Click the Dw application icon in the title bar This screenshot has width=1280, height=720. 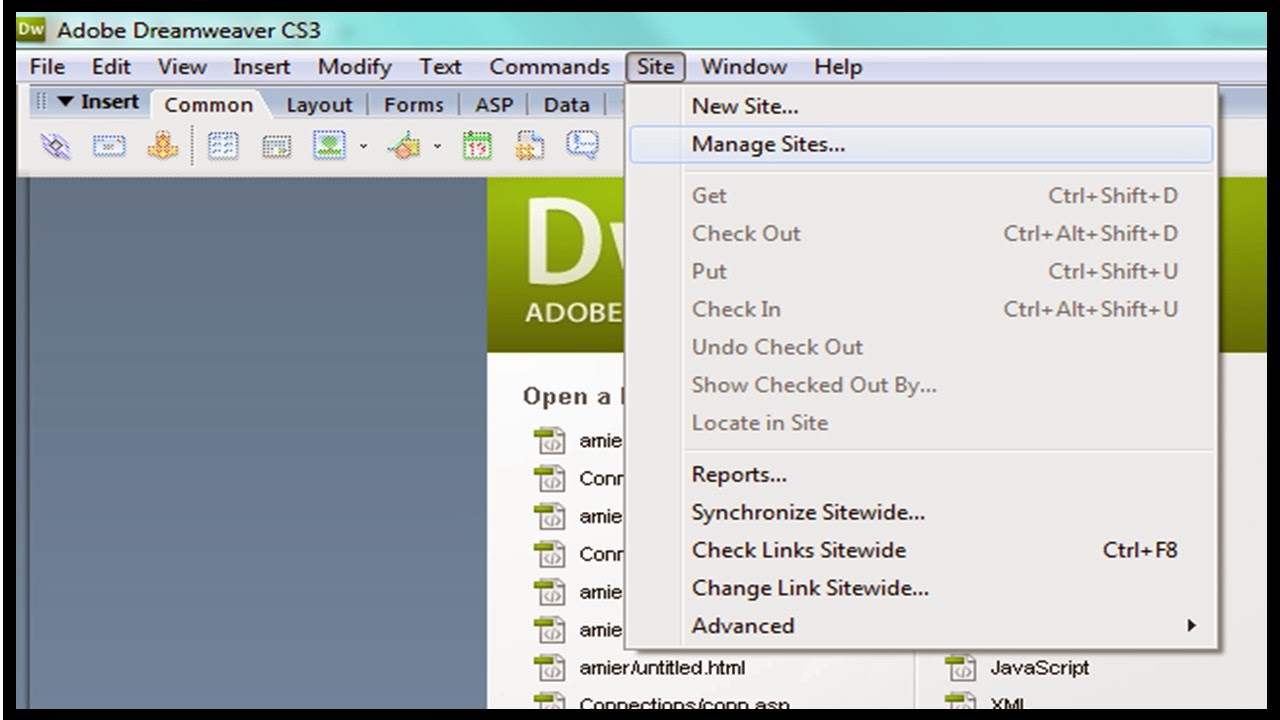[x=32, y=30]
